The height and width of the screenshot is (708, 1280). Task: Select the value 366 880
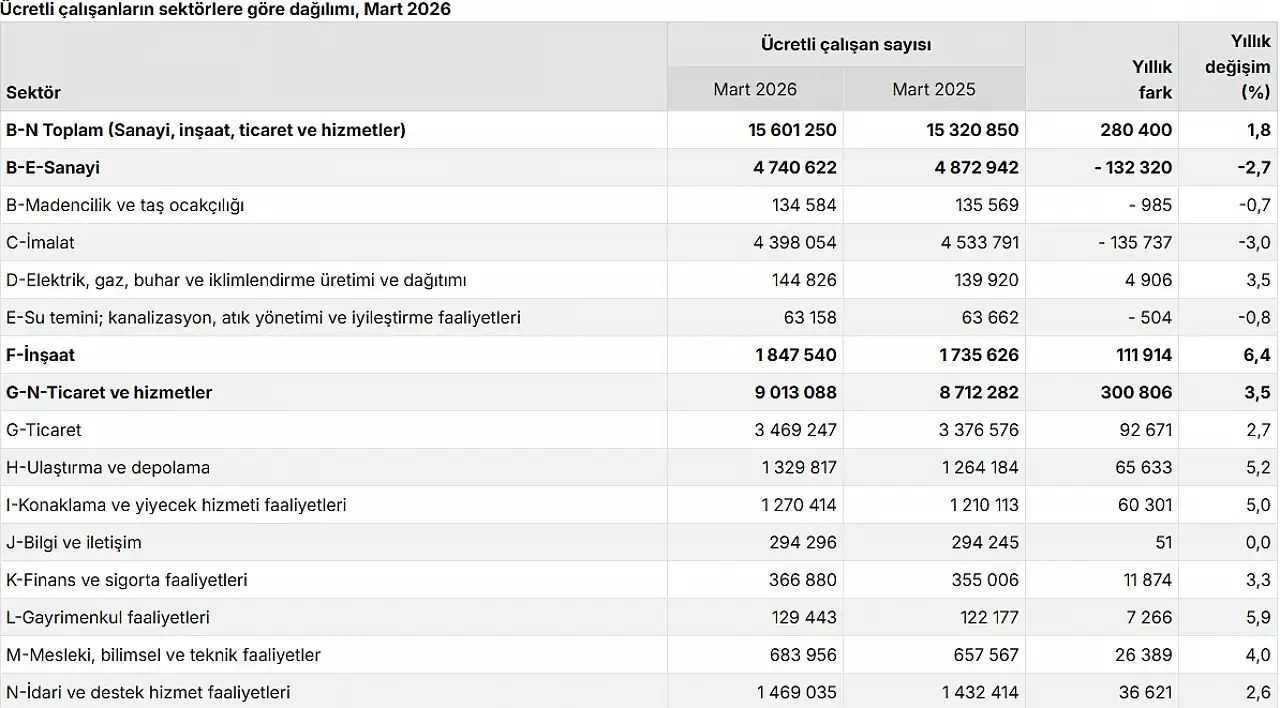(x=805, y=580)
